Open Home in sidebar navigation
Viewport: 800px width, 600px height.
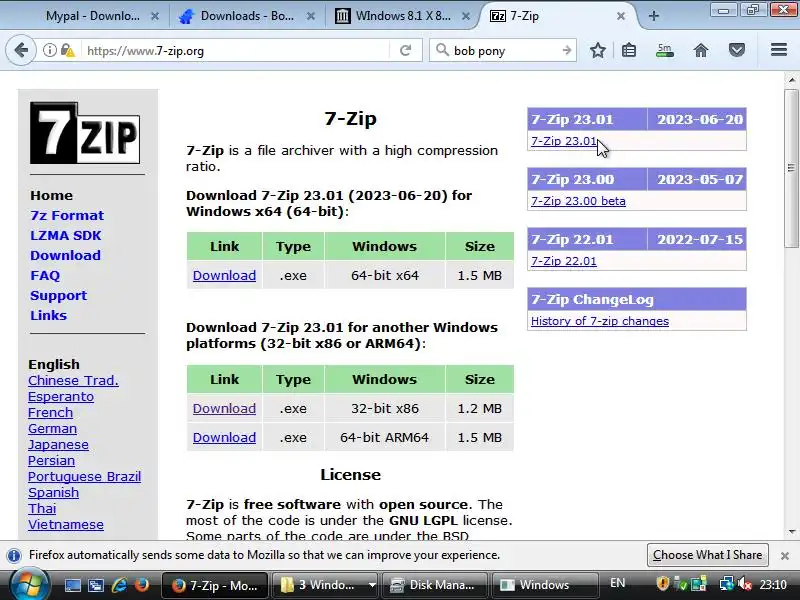coord(51,195)
